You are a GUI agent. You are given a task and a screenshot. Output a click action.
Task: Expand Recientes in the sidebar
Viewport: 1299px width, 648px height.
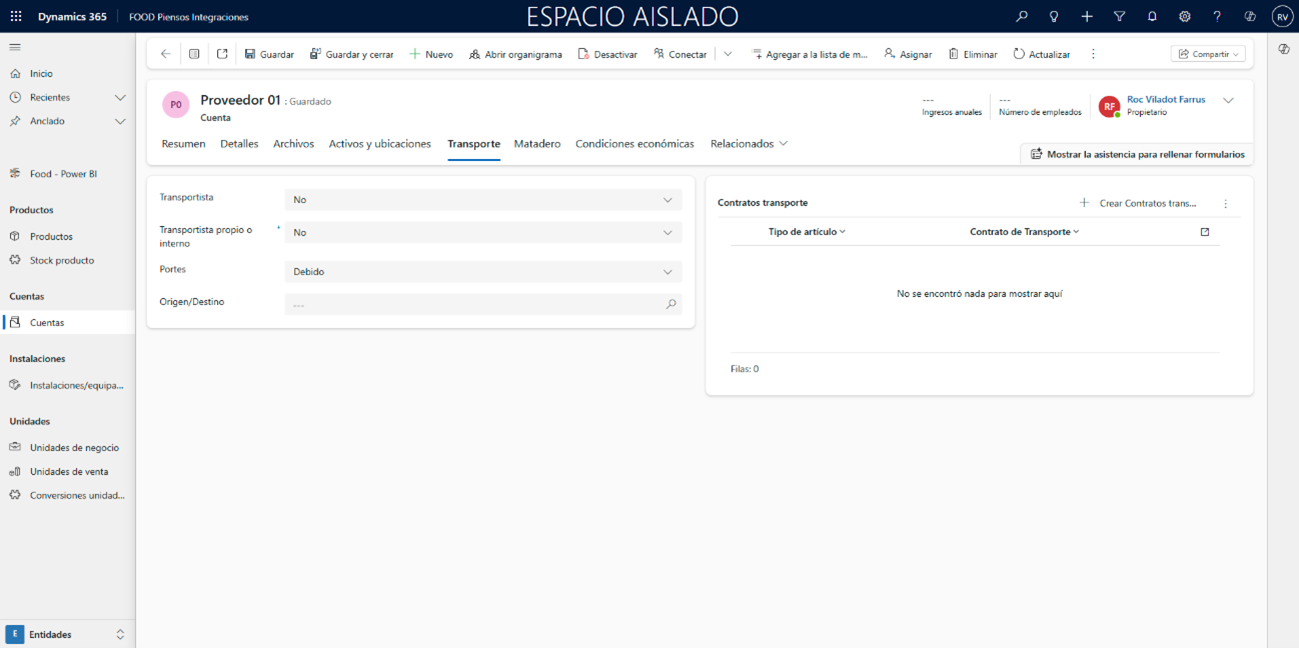[x=120, y=98]
